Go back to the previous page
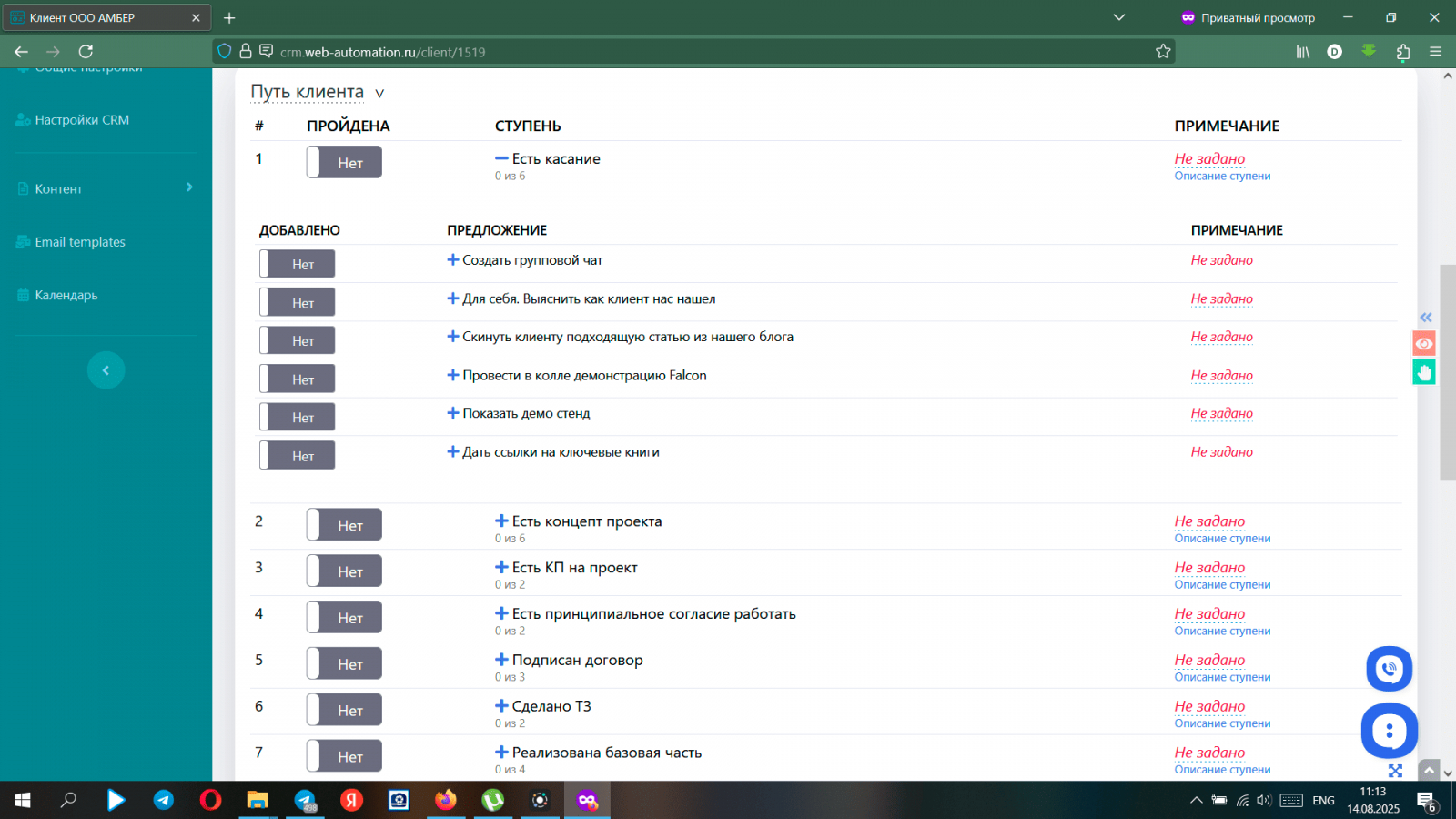 pyautogui.click(x=21, y=52)
